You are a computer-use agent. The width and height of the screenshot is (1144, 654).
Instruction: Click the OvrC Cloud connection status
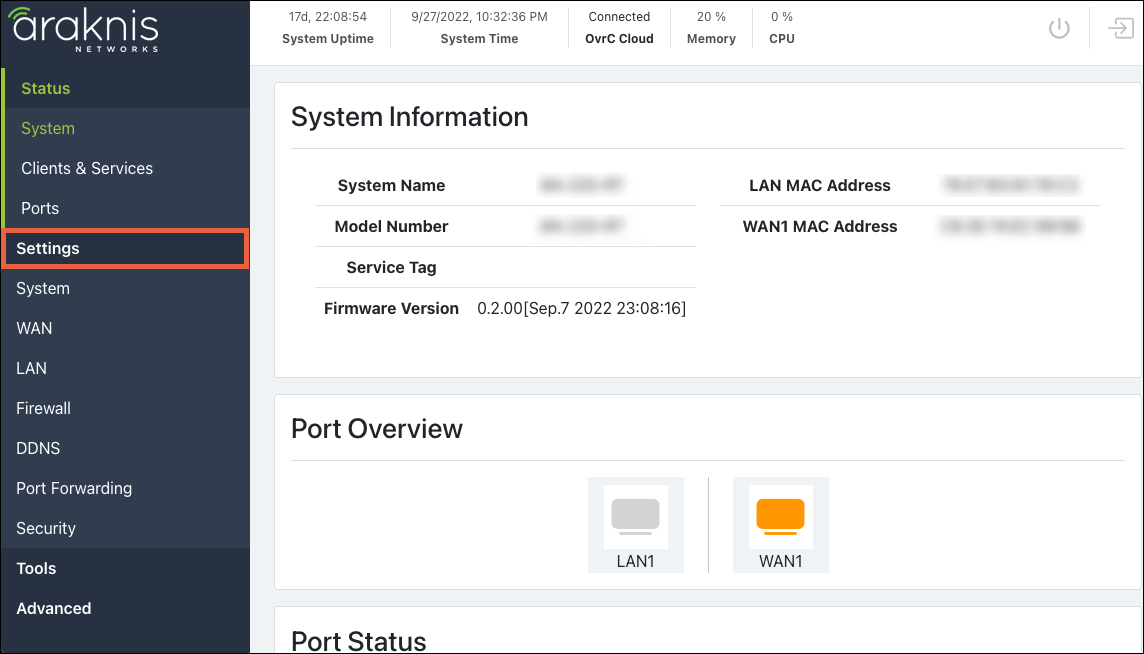(x=619, y=28)
